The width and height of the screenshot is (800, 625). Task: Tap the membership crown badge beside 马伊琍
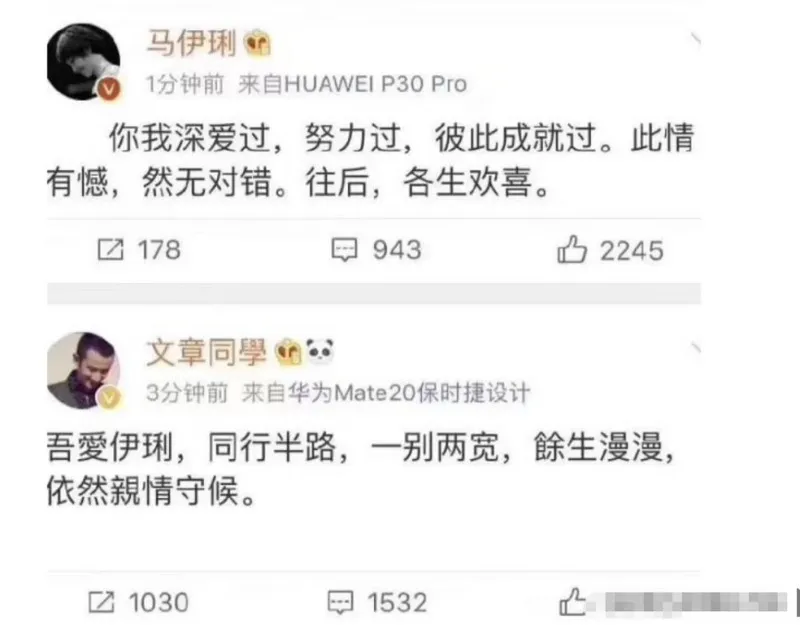point(258,43)
